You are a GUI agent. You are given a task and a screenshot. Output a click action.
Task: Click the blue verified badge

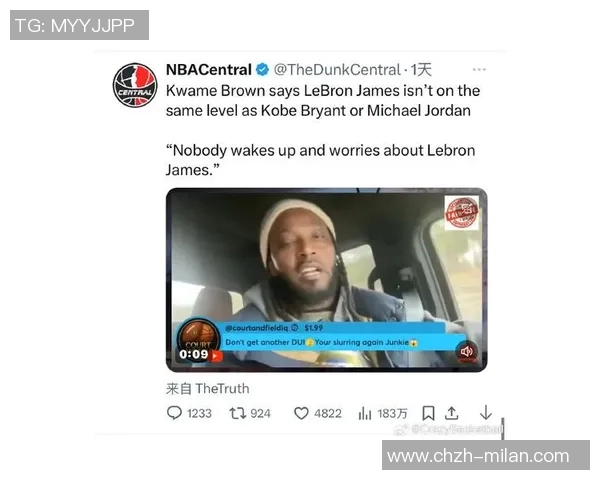pyautogui.click(x=262, y=70)
